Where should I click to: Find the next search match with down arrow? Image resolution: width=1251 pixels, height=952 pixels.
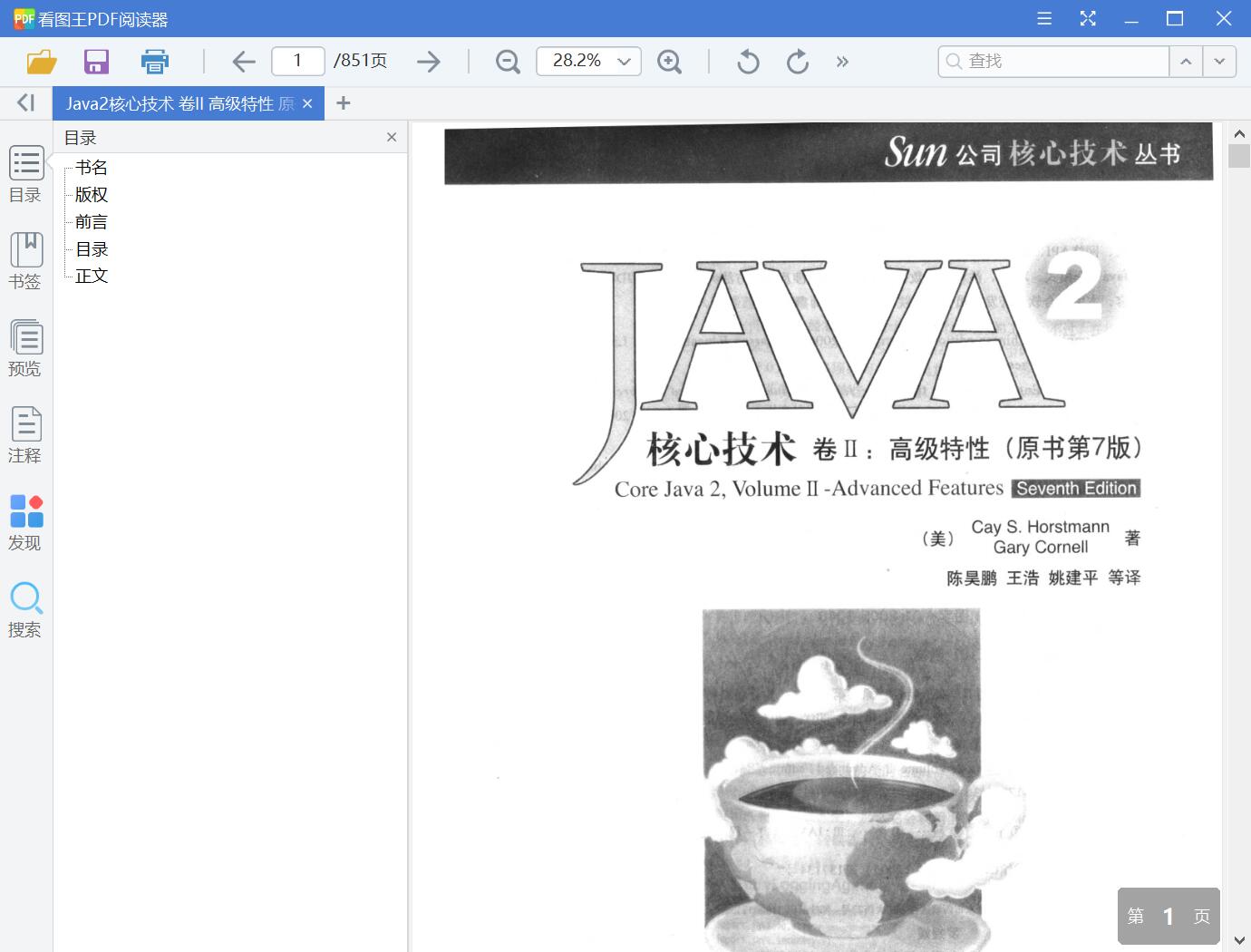pos(1219,61)
